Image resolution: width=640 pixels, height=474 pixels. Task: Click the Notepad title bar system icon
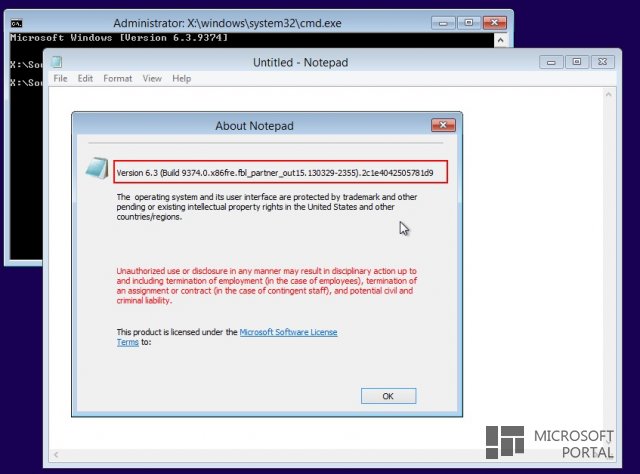(x=57, y=62)
